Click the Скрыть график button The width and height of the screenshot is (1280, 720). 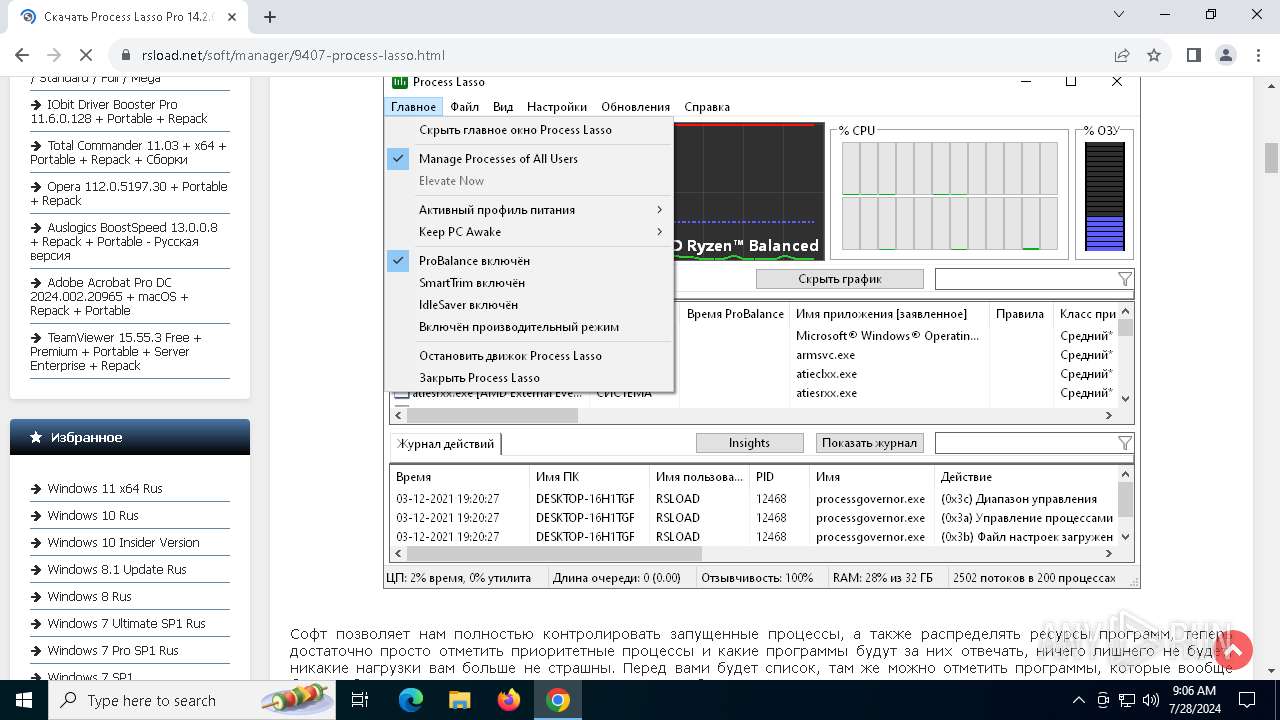tap(839, 279)
